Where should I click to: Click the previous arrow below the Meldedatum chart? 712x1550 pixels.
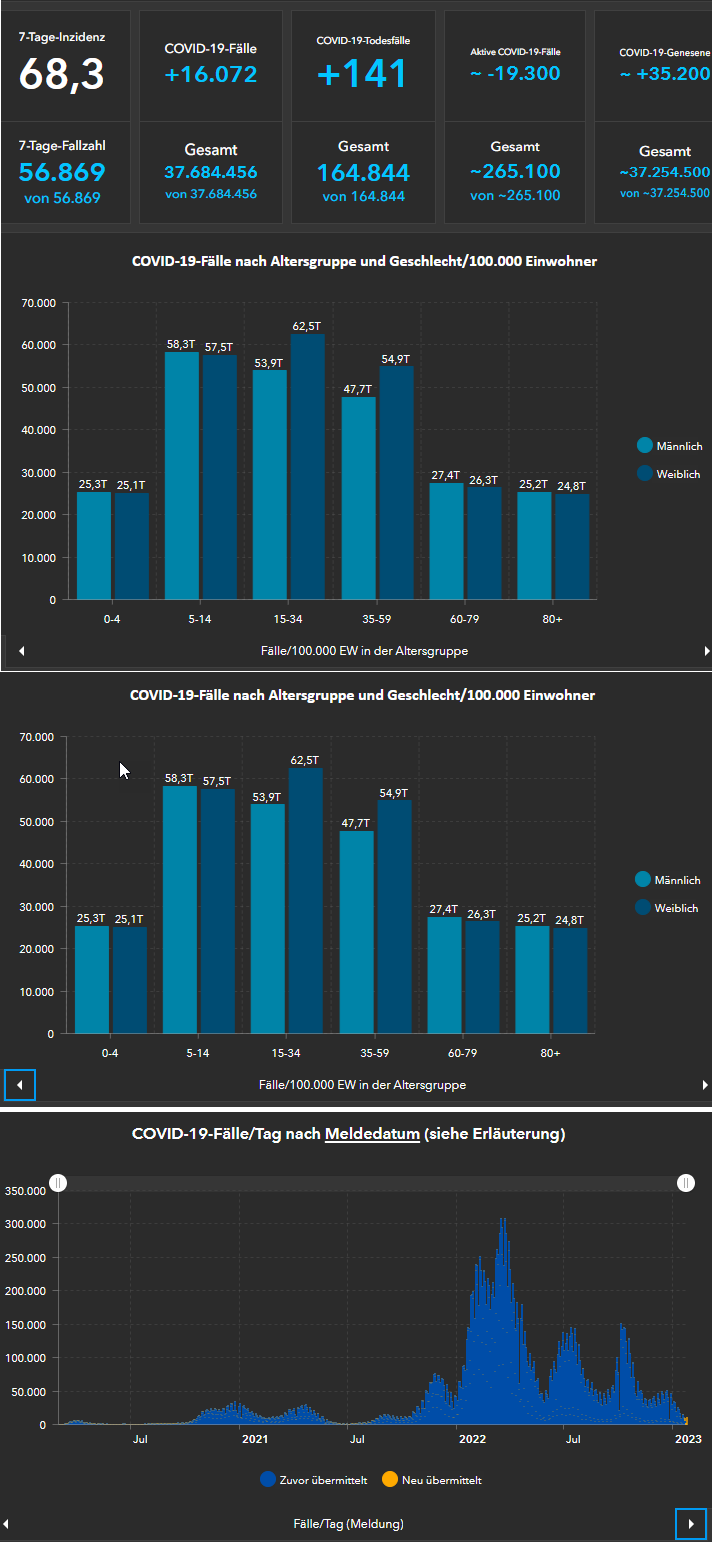coord(7,1524)
